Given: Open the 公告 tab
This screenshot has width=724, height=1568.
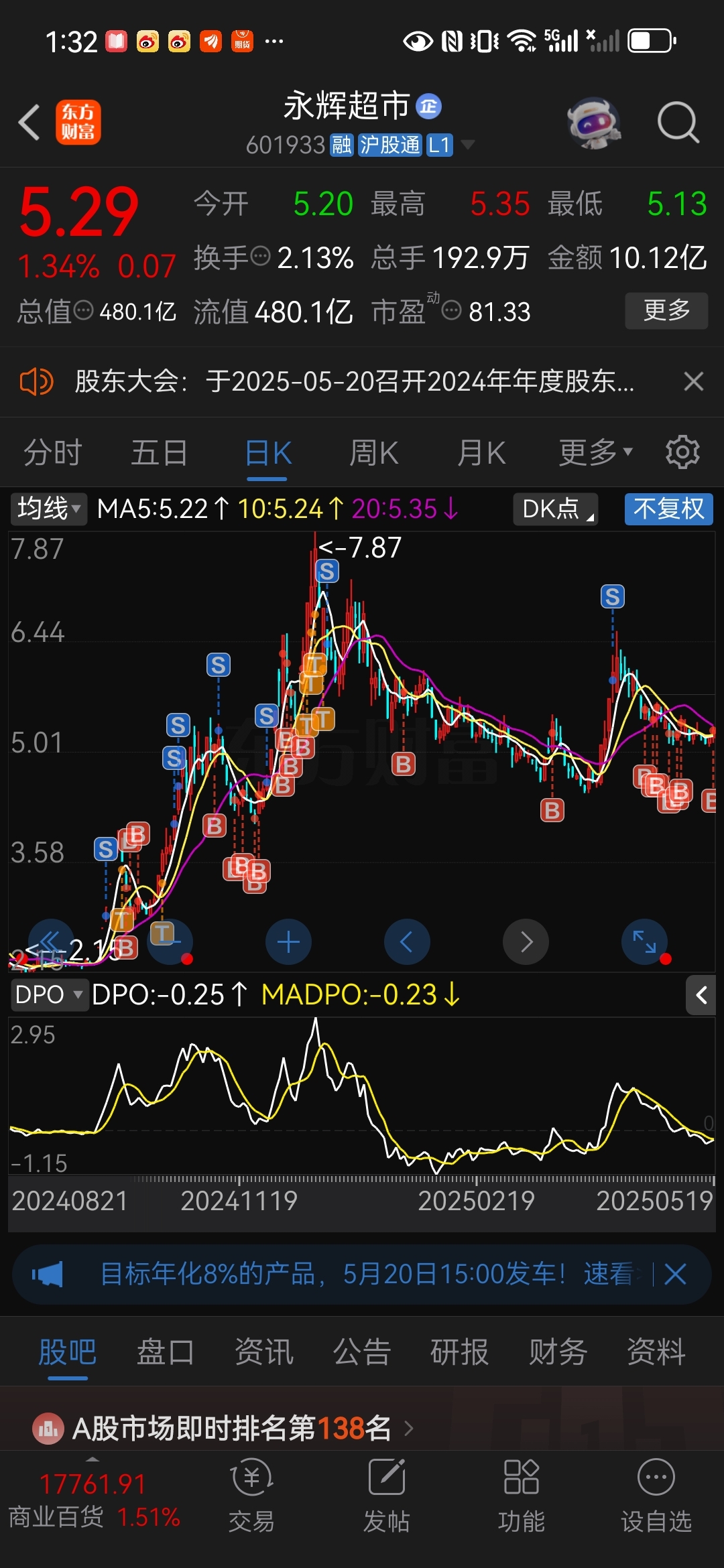Looking at the screenshot, I should [x=361, y=1352].
